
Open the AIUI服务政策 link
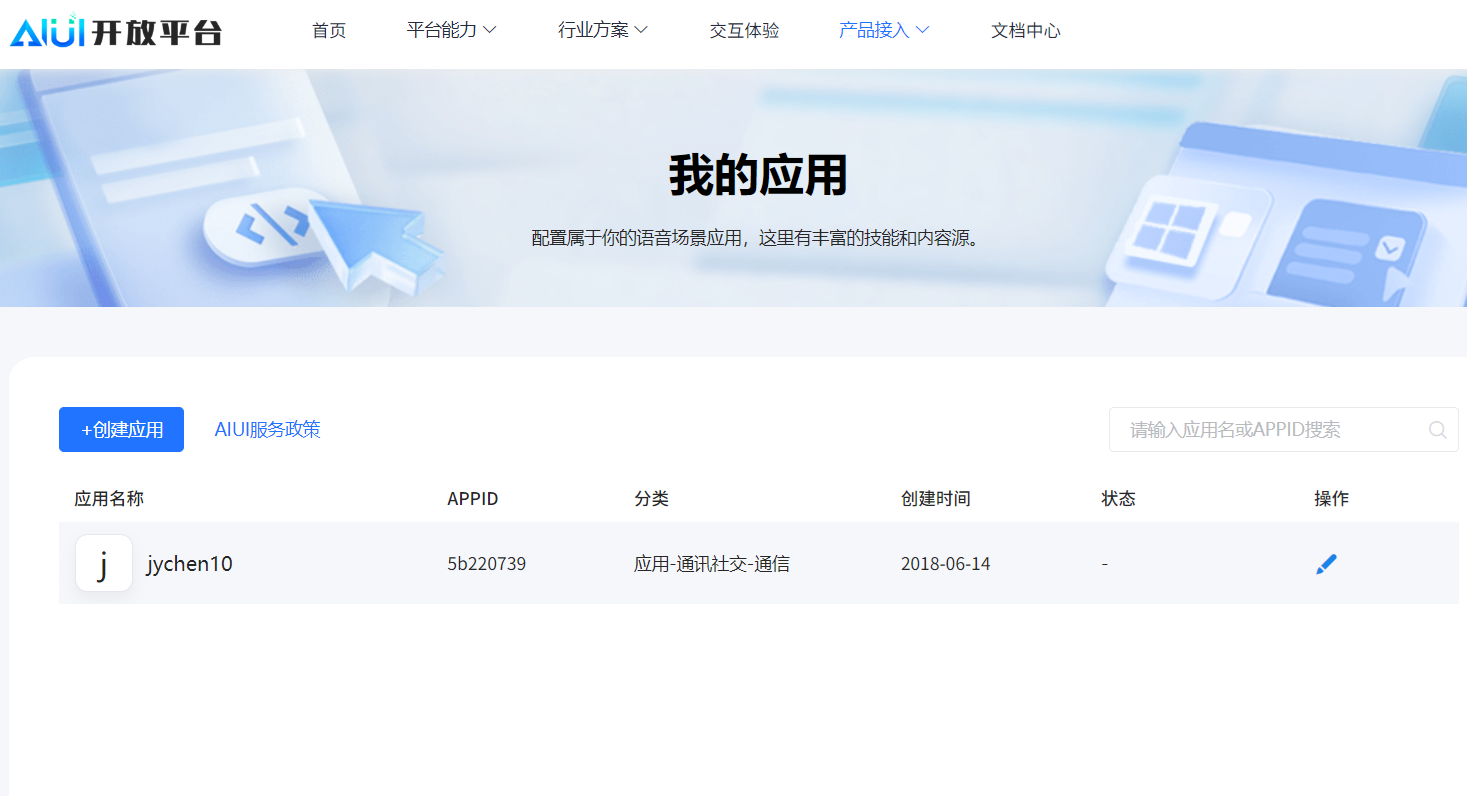[267, 430]
